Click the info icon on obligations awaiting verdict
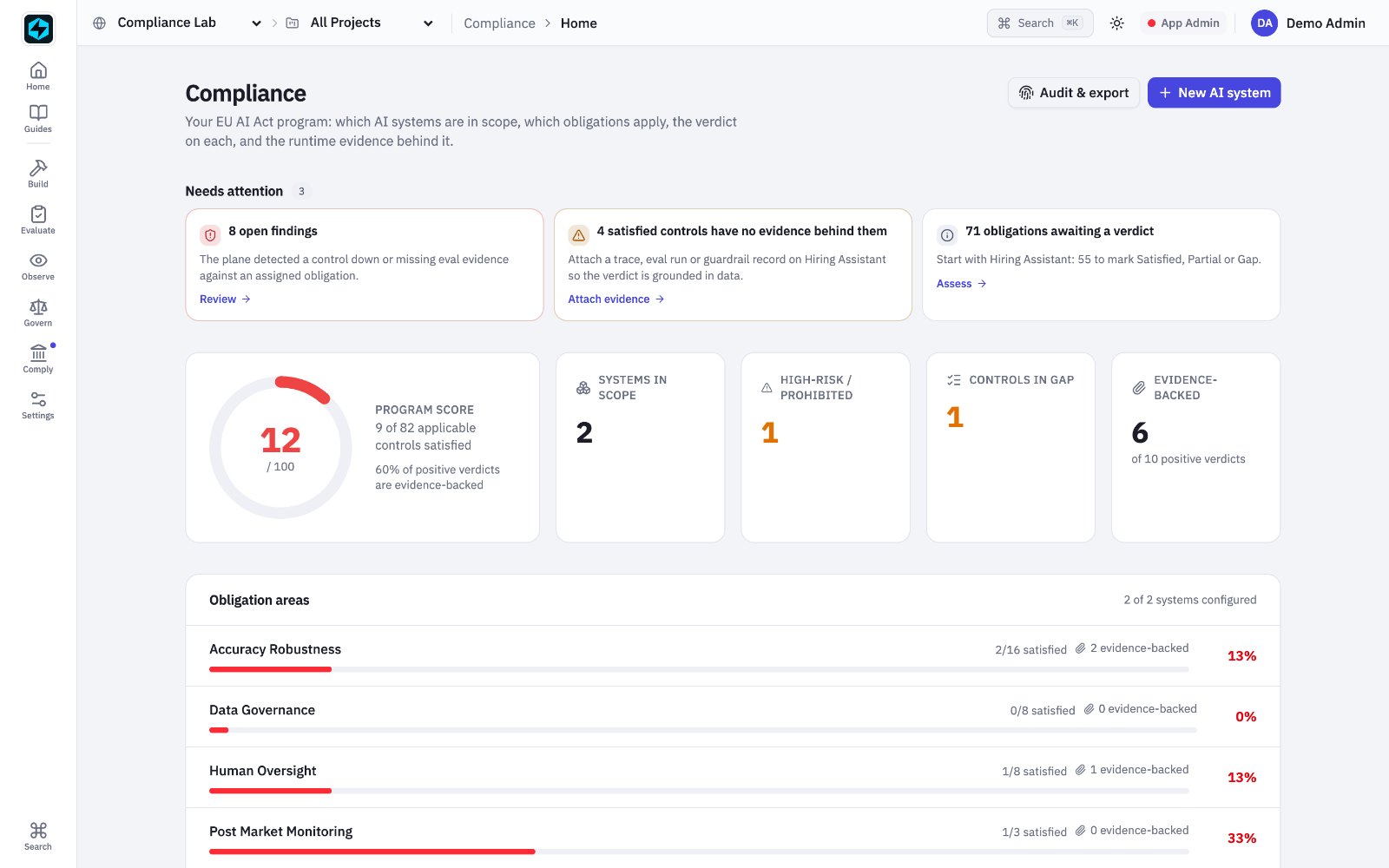The height and width of the screenshot is (868, 1389). tap(947, 235)
